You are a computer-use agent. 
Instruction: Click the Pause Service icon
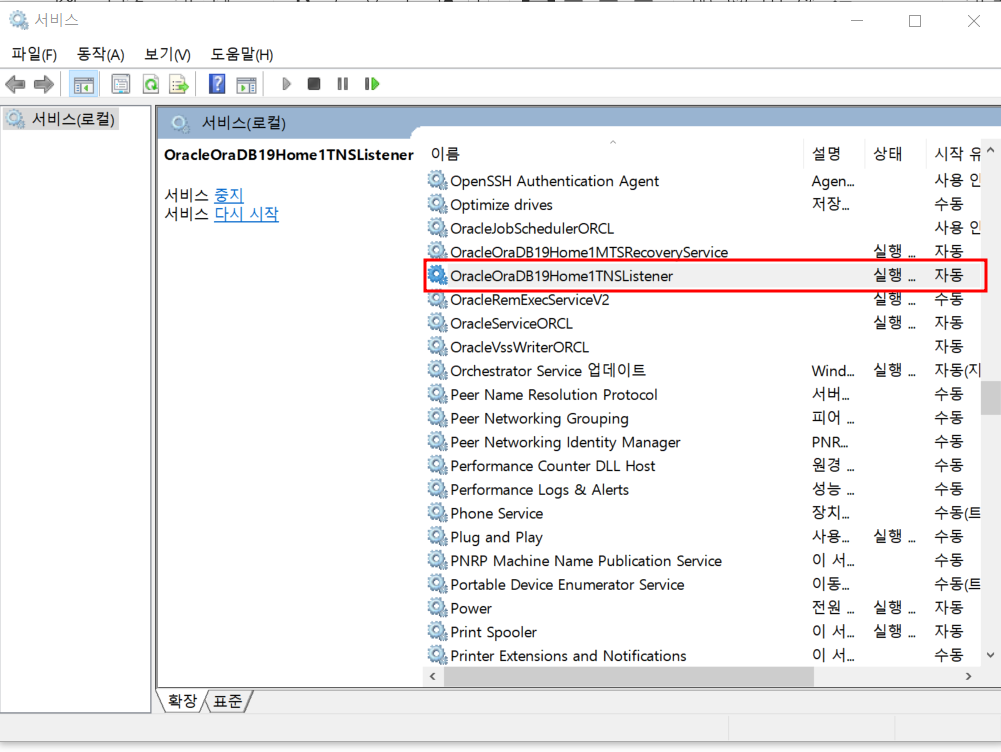pos(343,84)
